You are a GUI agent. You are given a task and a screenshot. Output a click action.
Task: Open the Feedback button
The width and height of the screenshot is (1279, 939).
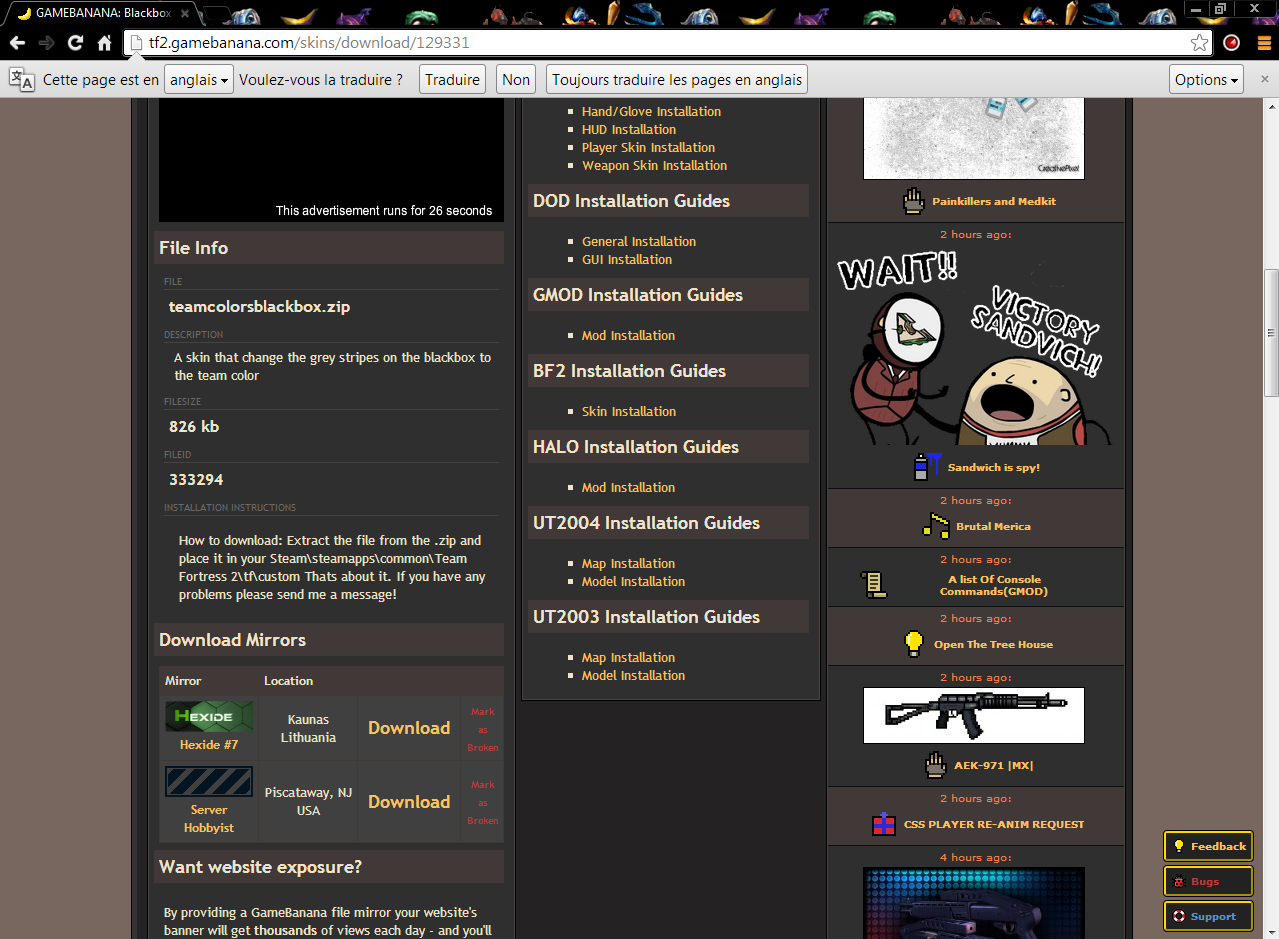click(1208, 846)
